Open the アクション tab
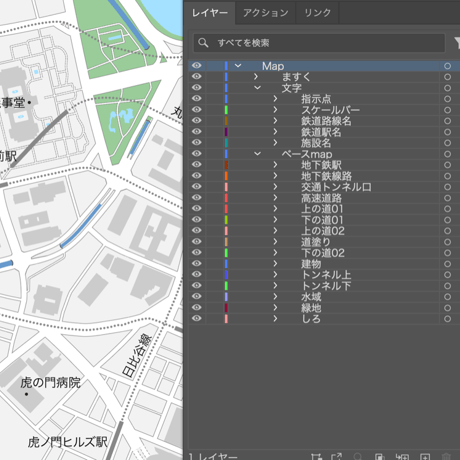 tap(265, 13)
